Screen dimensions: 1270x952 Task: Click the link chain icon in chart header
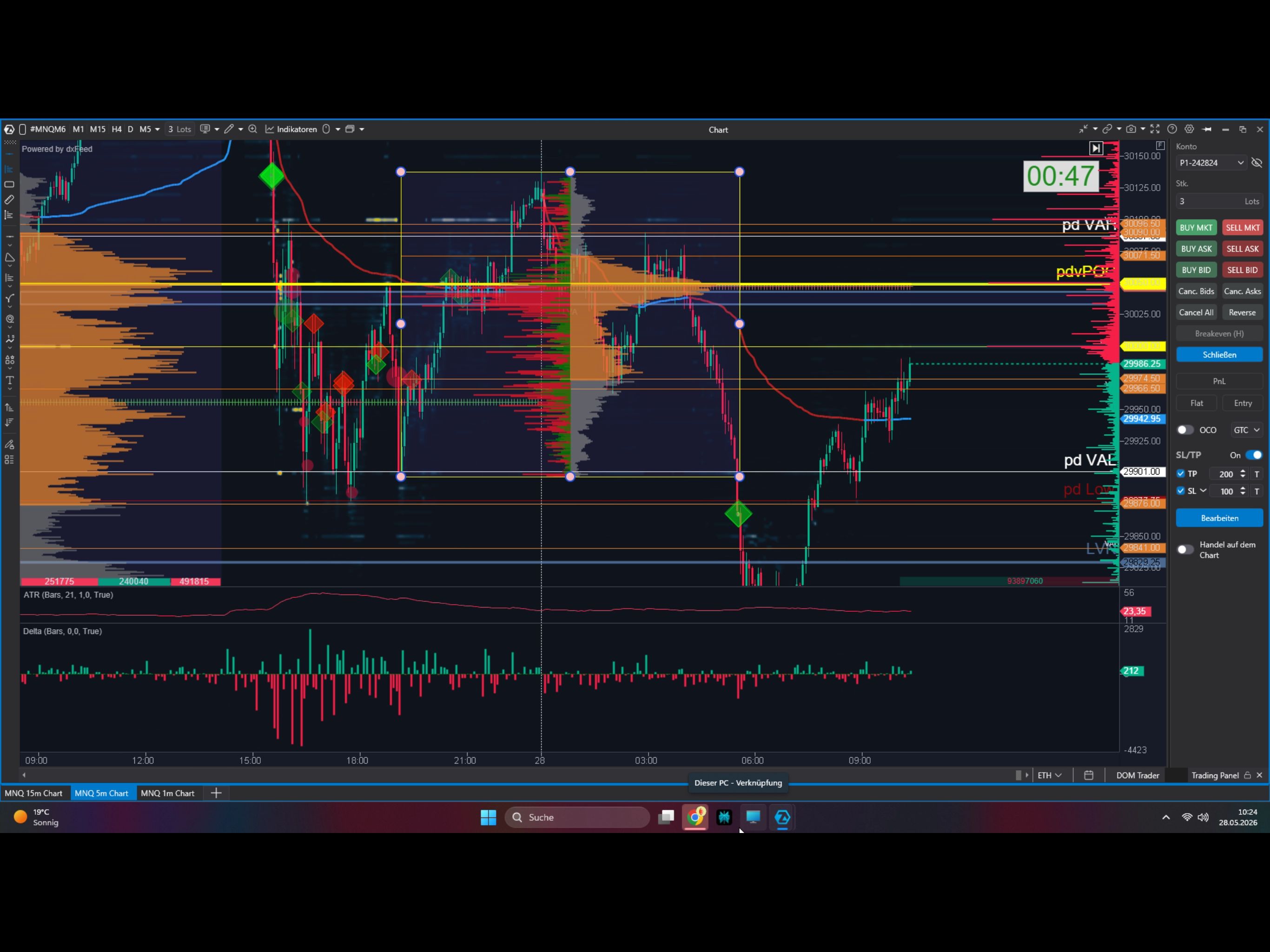pyautogui.click(x=1107, y=129)
